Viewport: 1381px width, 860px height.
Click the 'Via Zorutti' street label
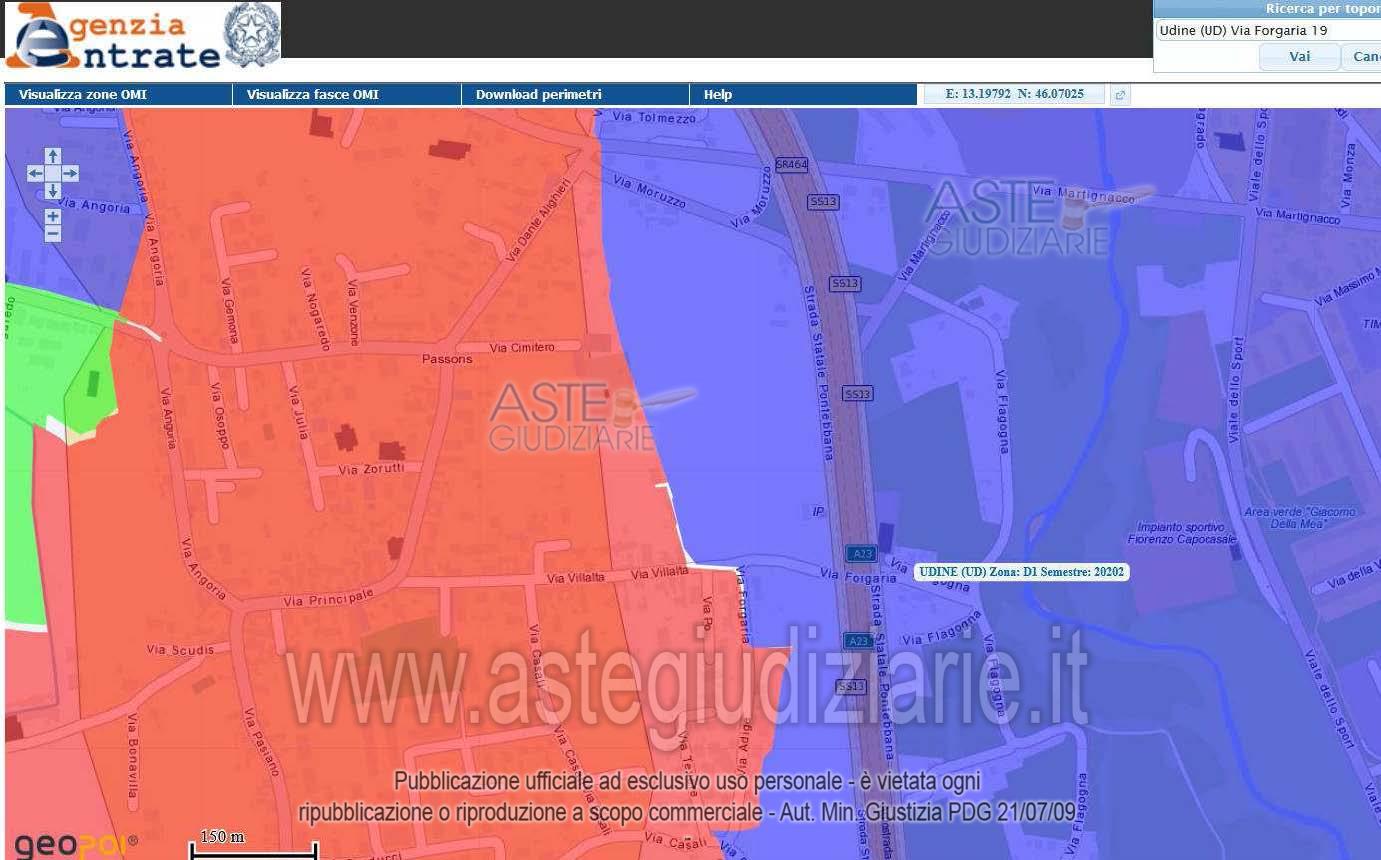coord(371,468)
